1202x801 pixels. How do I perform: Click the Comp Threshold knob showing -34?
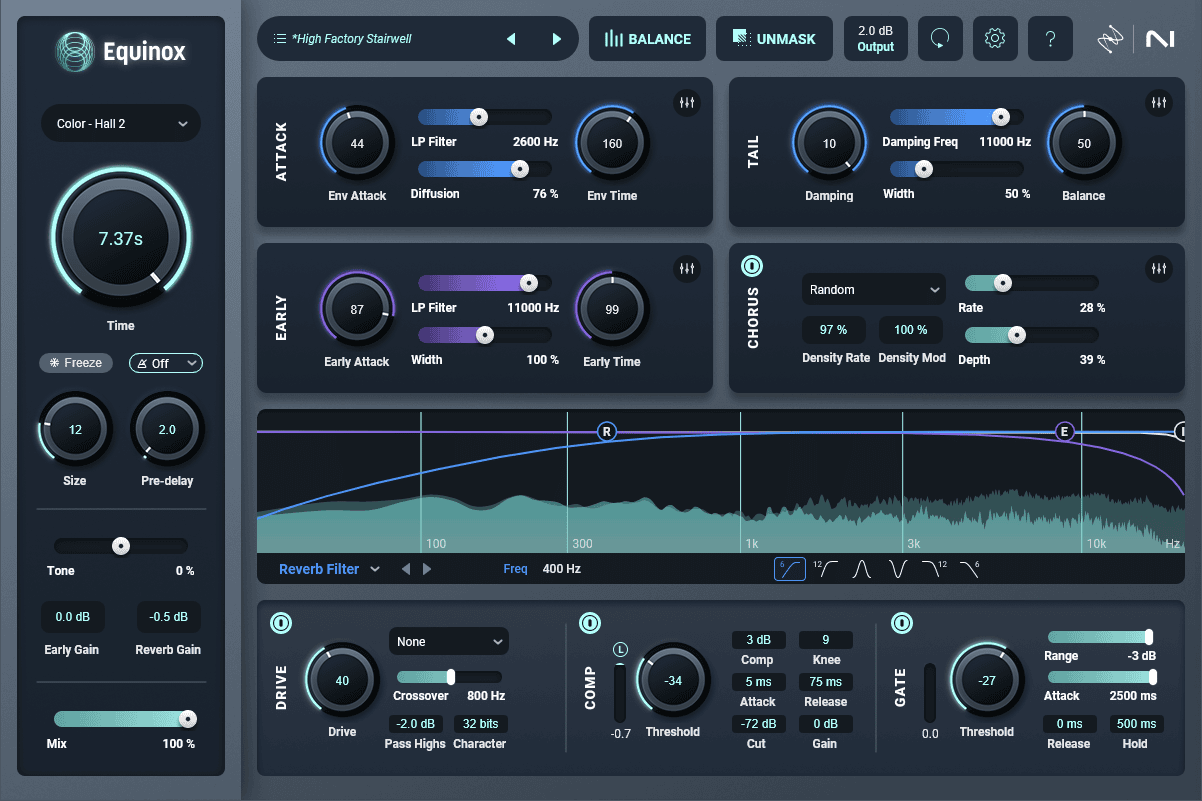(674, 680)
